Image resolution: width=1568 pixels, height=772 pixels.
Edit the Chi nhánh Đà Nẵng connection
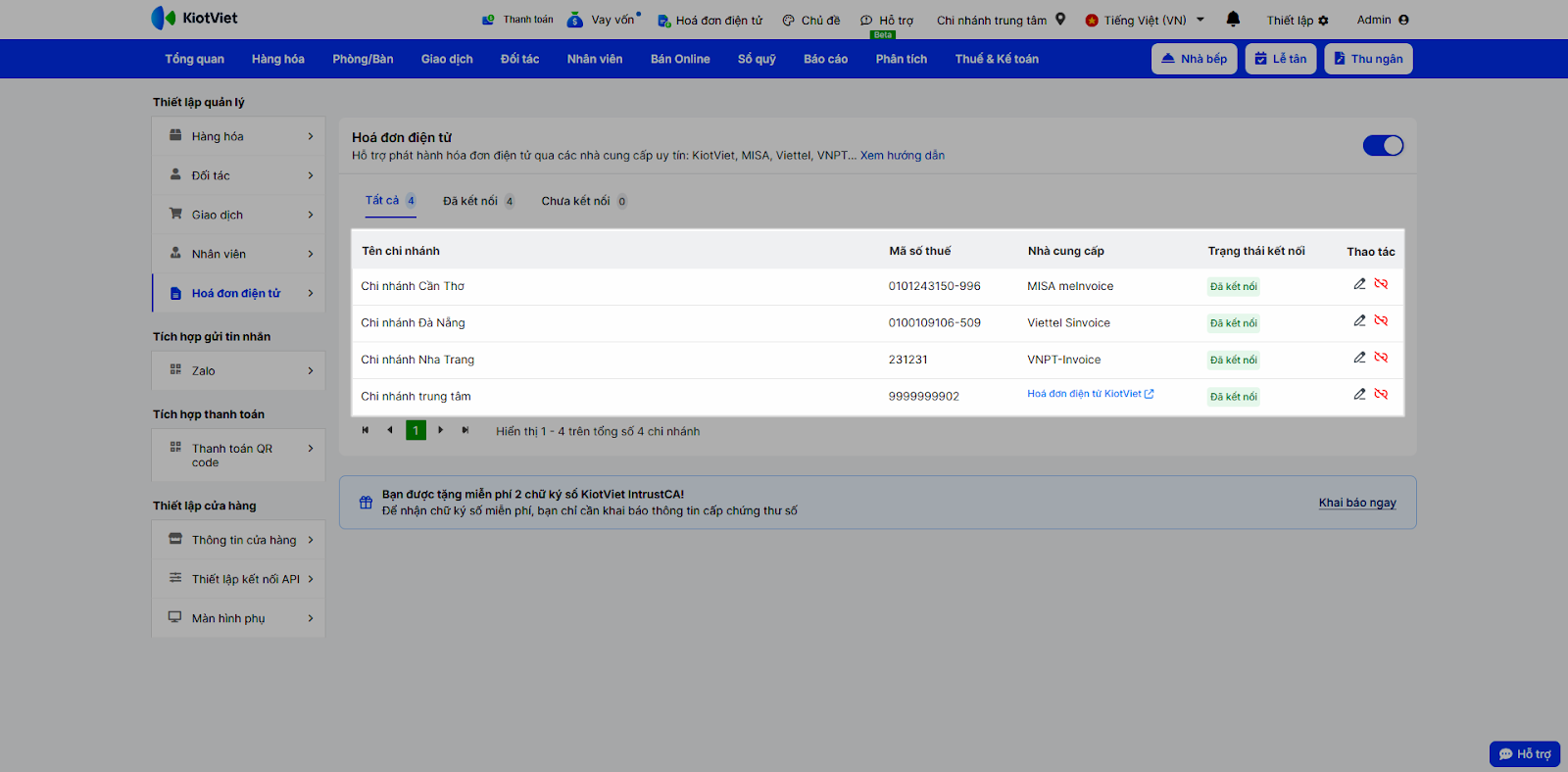click(1359, 320)
